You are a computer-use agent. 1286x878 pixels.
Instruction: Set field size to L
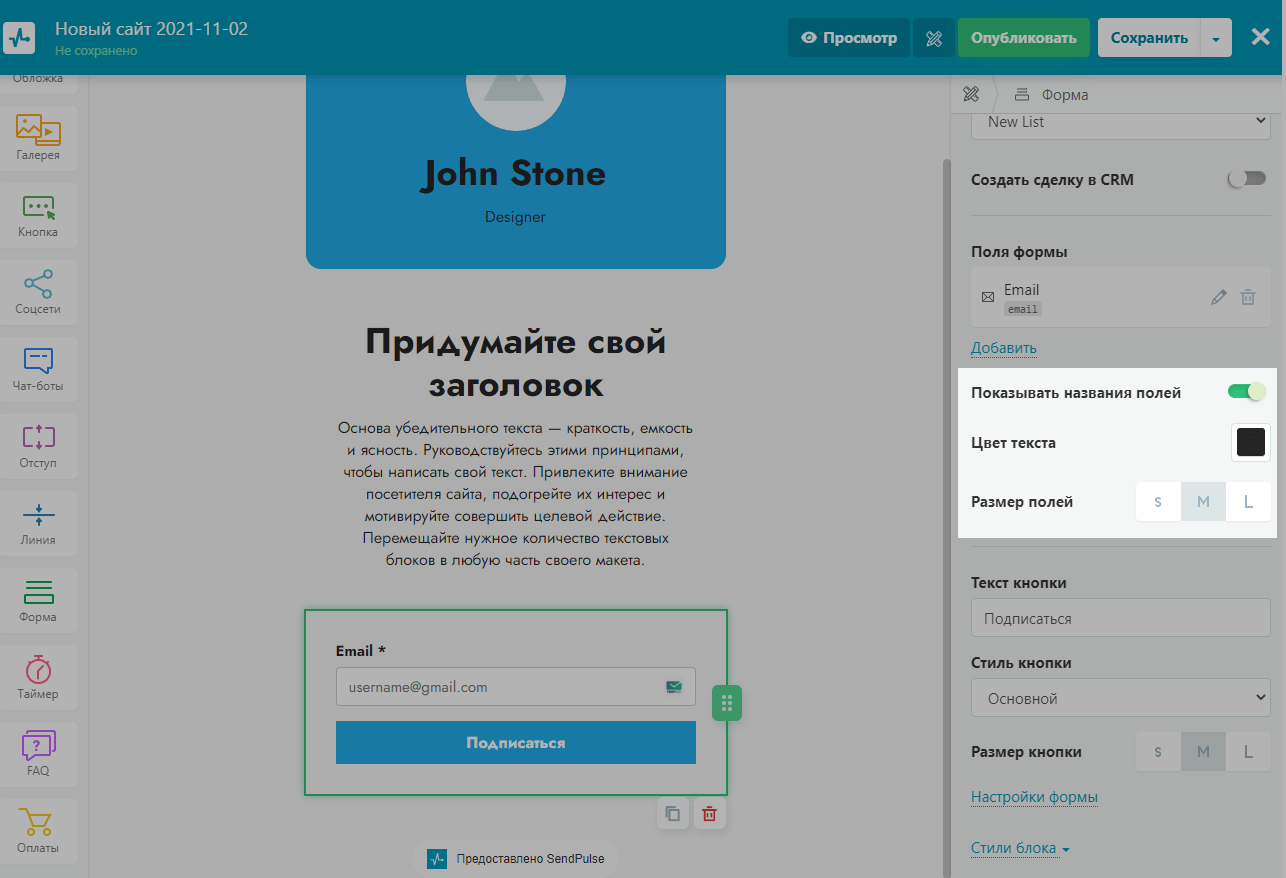(1248, 502)
